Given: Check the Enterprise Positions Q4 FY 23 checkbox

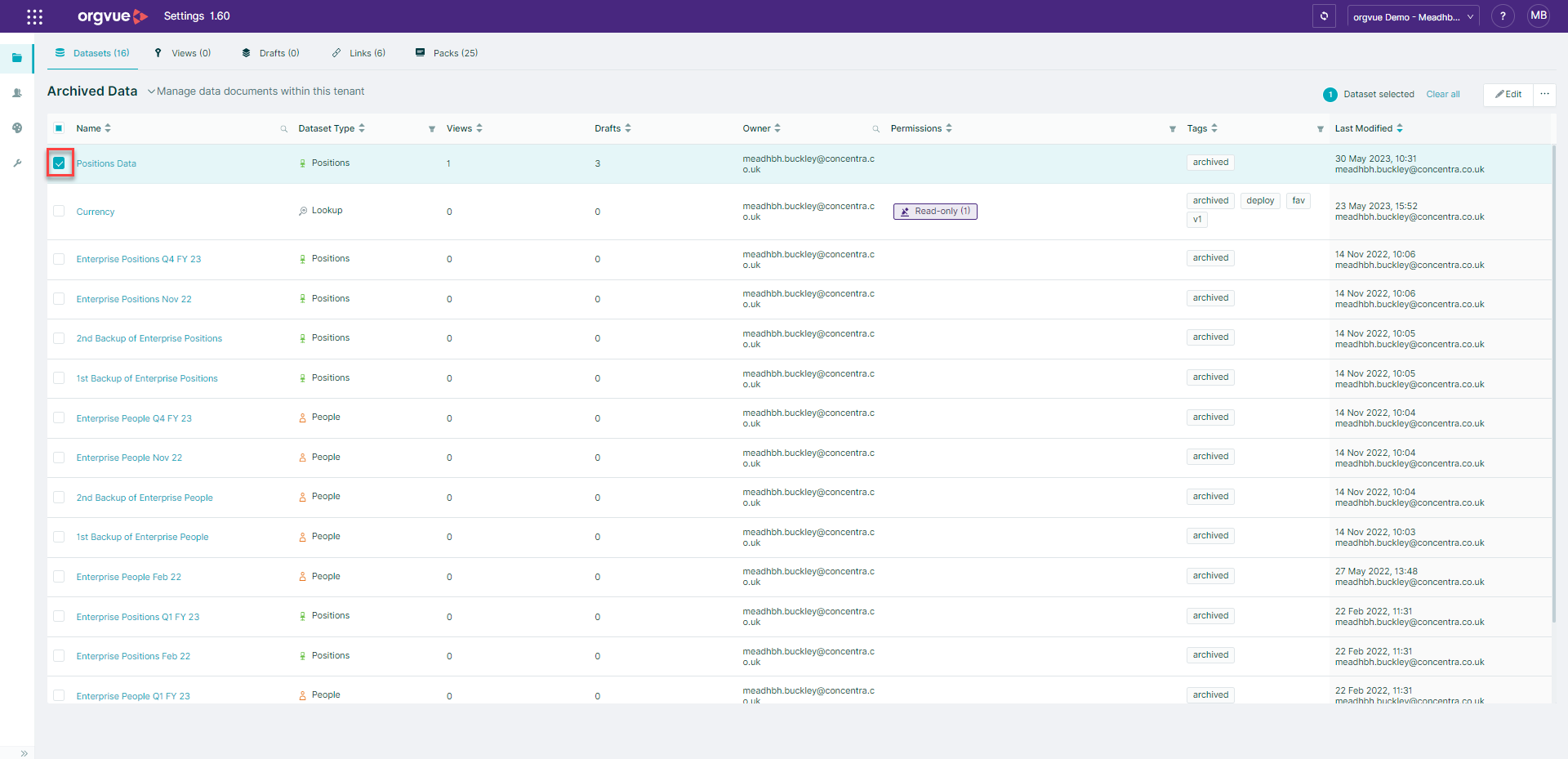Looking at the screenshot, I should tap(59, 259).
